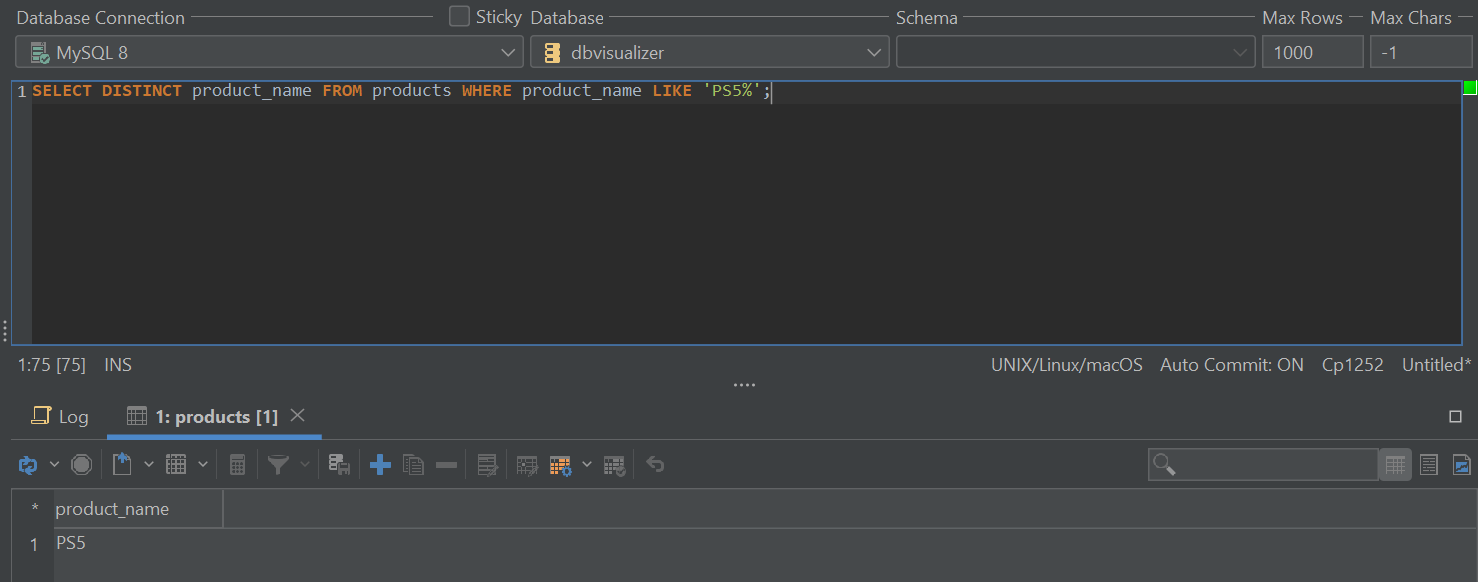This screenshot has width=1478, height=582.
Task: Open the dbvisualizer Database dropdown
Action: click(710, 51)
